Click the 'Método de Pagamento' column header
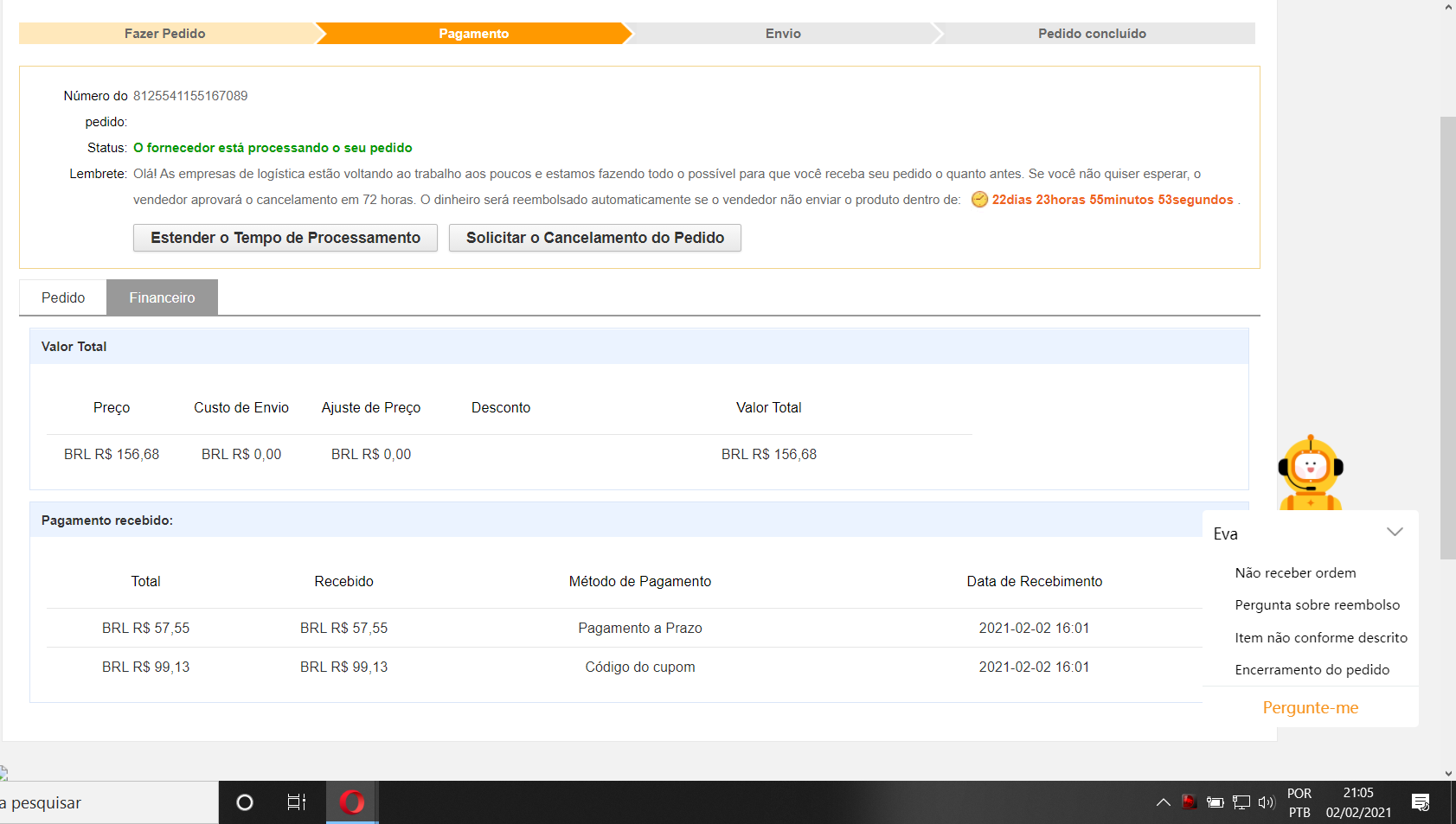This screenshot has width=1456, height=824. pos(640,581)
